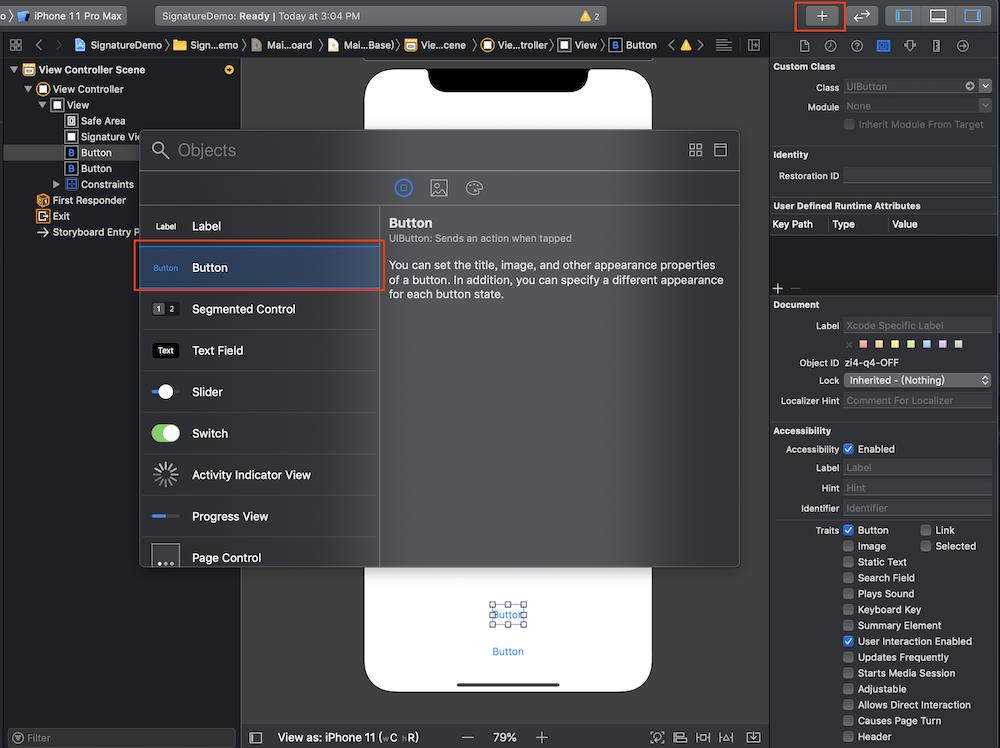Open the File inspector tab
This screenshot has height=748, width=1000.
[x=804, y=45]
